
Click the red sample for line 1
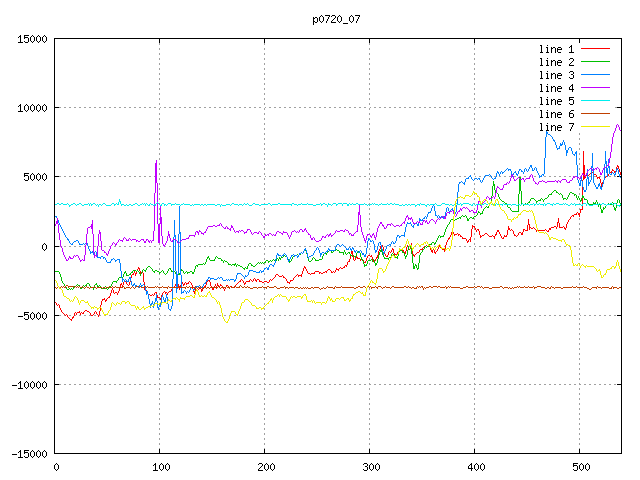[596, 48]
